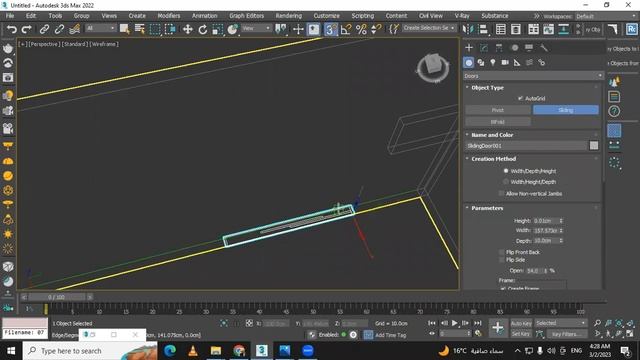Toggle the Set Key button
Viewport: 640px width, 360px height.
tap(521, 334)
